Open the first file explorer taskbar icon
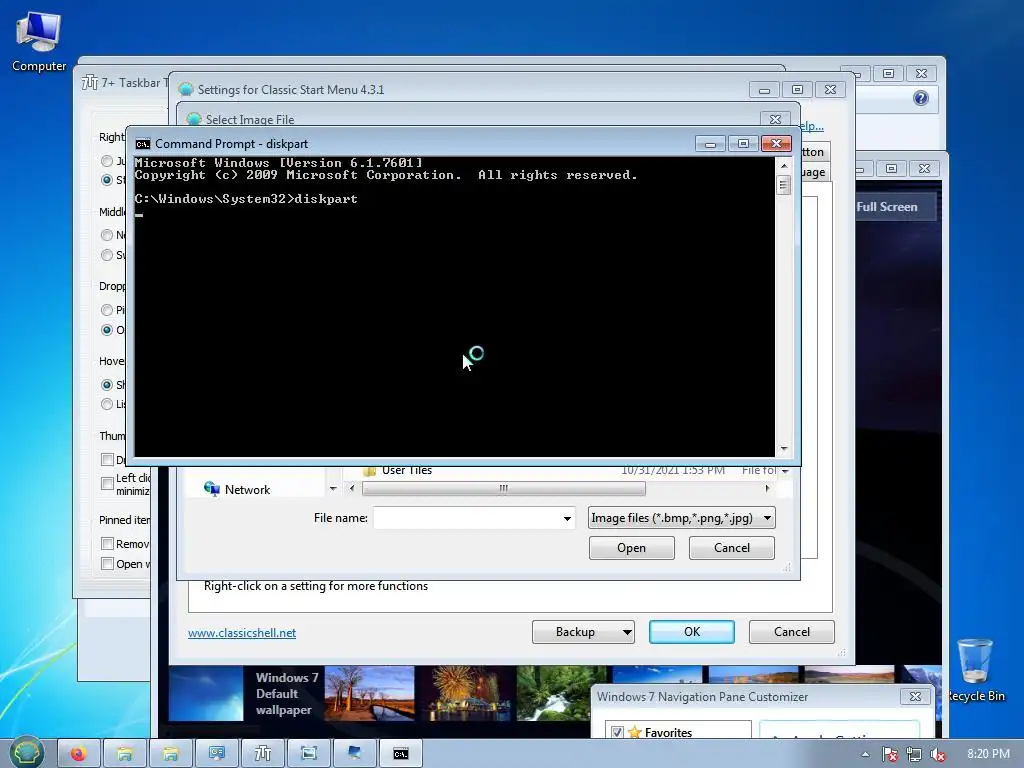 tap(125, 754)
